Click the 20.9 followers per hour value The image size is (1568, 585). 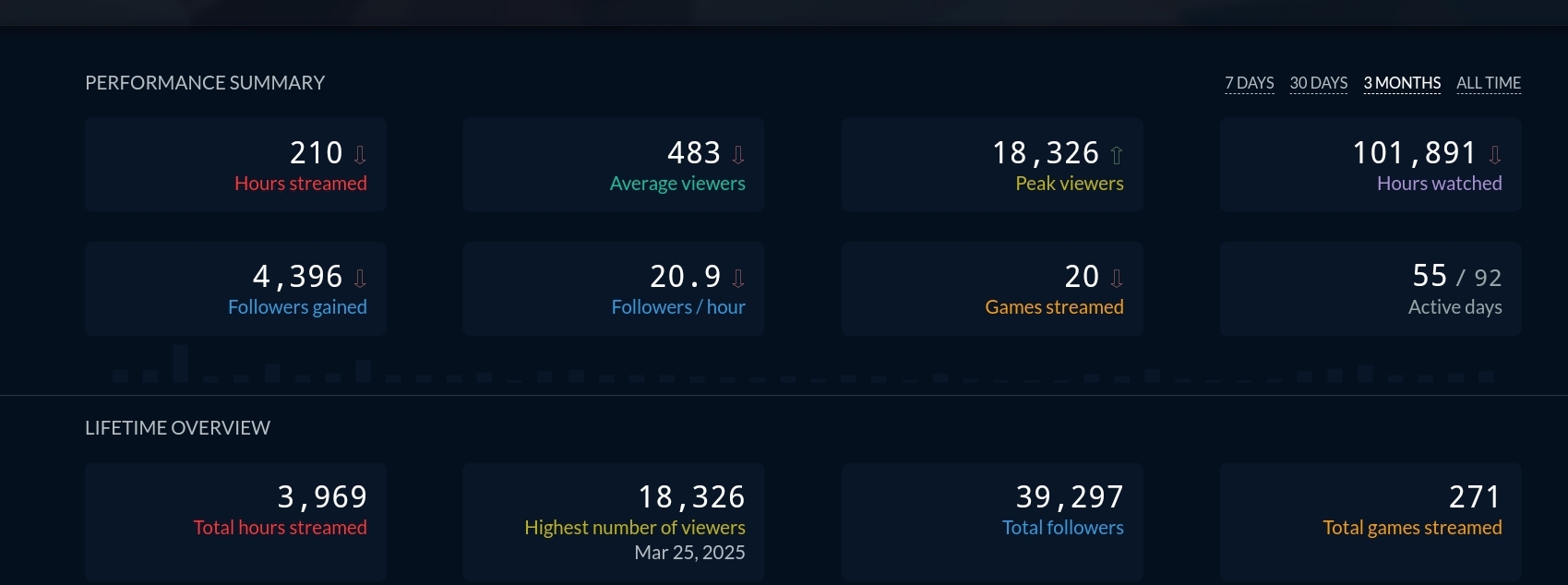(686, 276)
